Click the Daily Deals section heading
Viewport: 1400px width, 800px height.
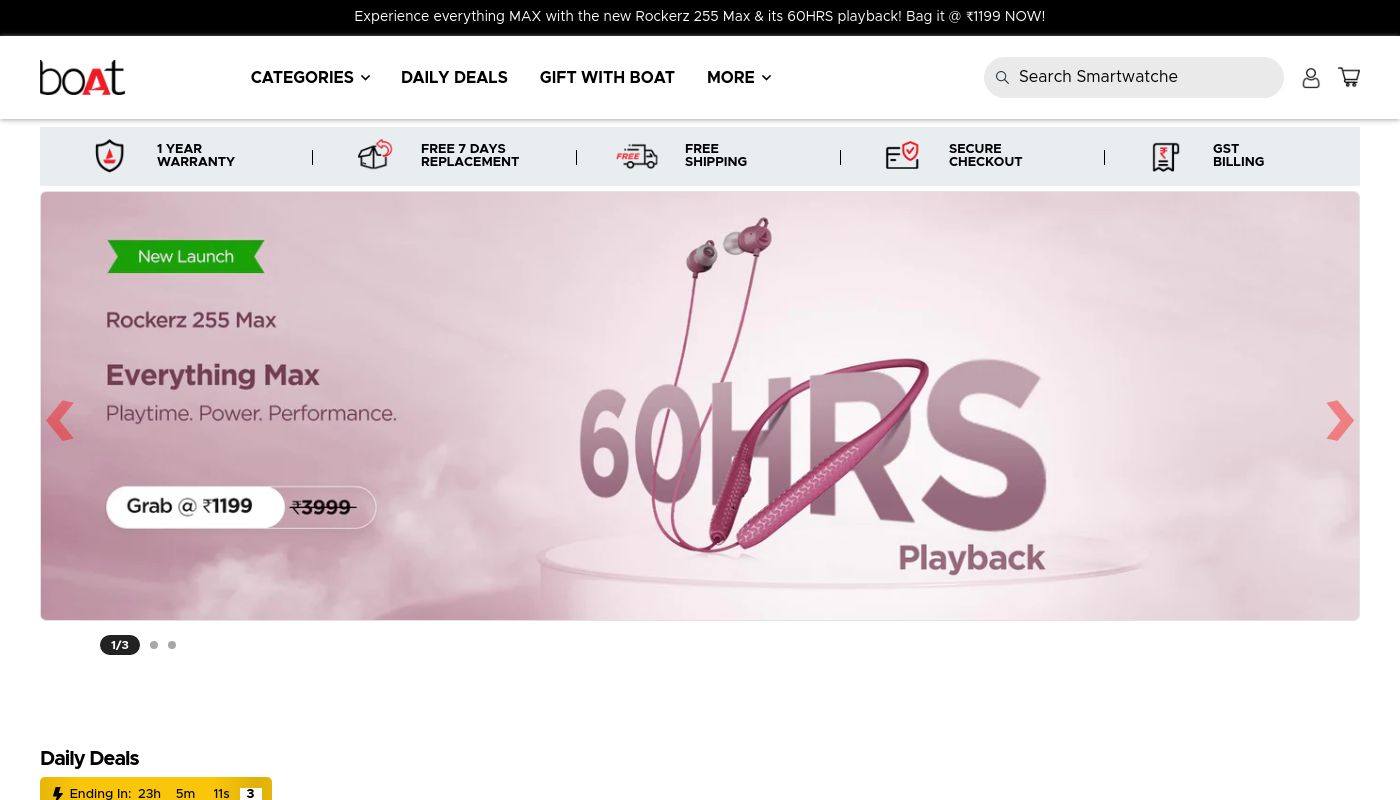pyautogui.click(x=89, y=759)
